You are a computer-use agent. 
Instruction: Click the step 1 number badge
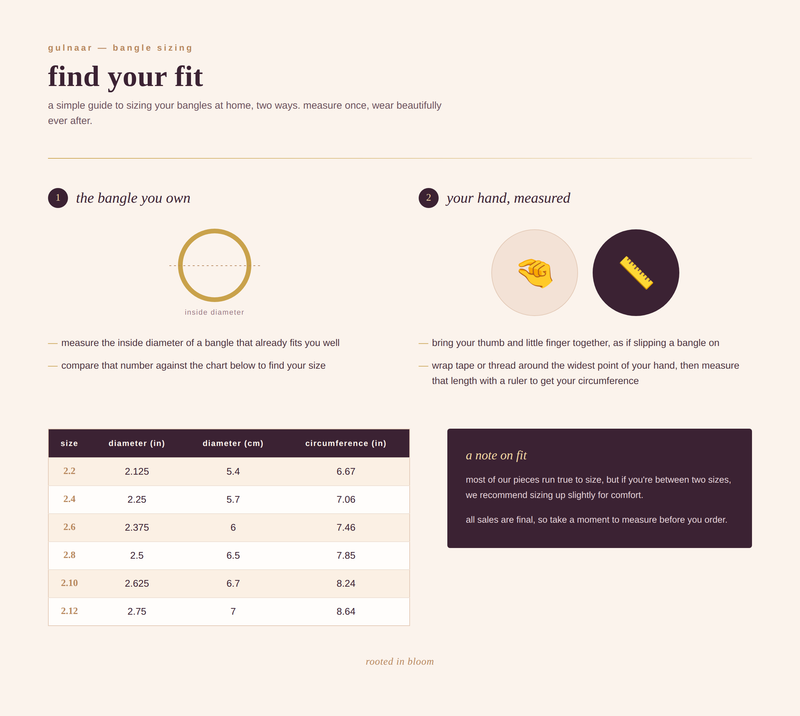point(58,198)
